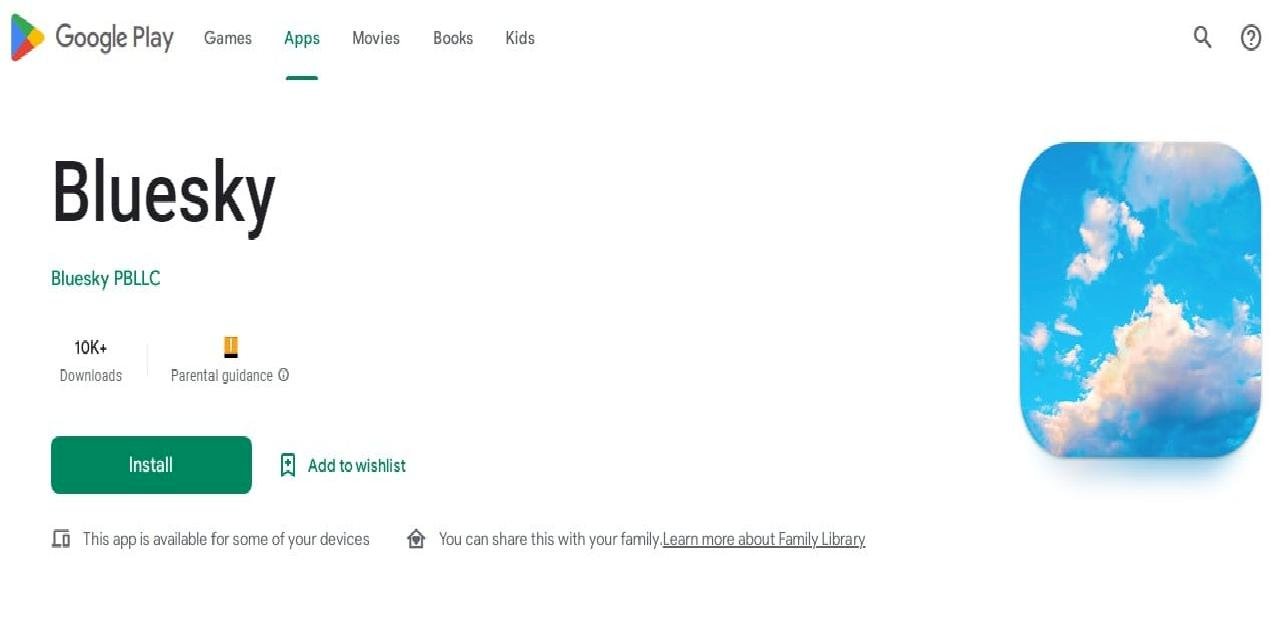1280x640 pixels.
Task: Click the Google Play logo
Action: click(x=92, y=38)
